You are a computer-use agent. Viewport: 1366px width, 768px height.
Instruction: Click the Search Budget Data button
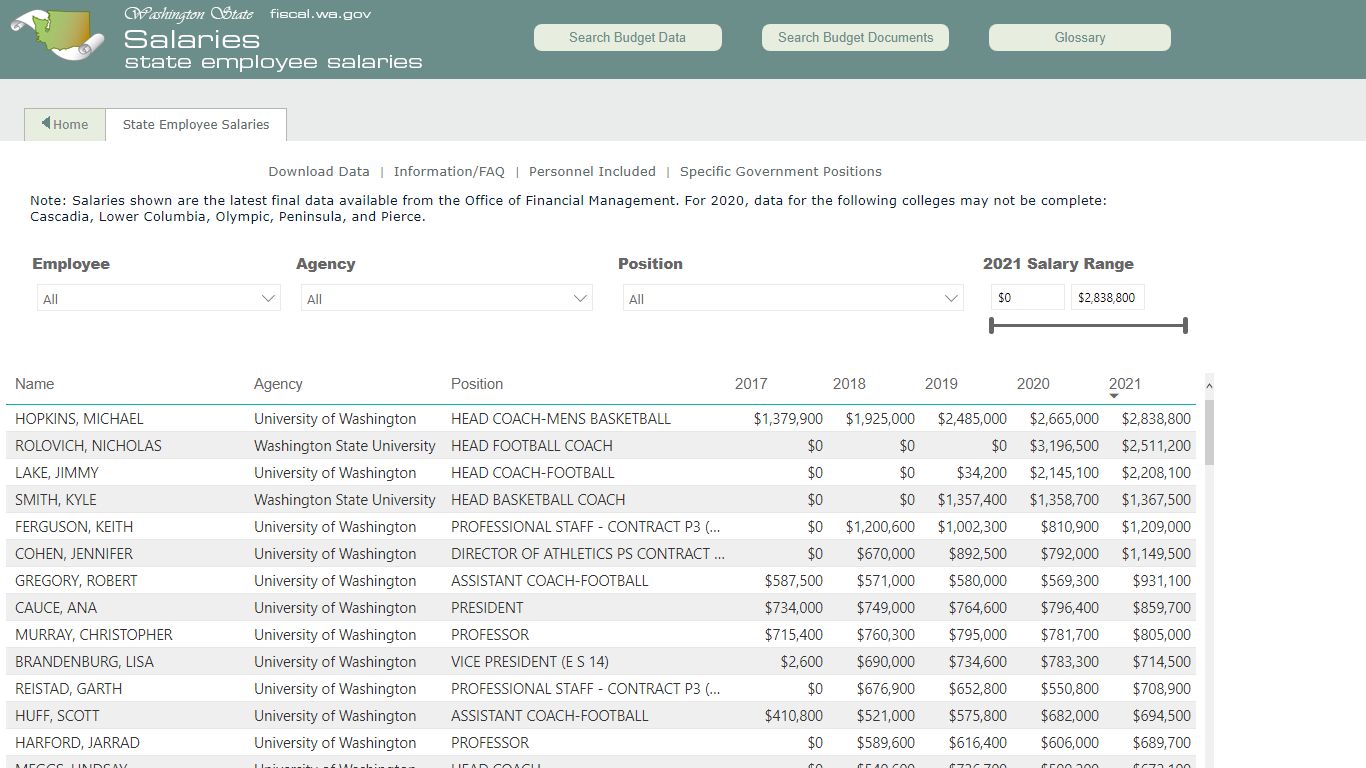[x=628, y=38]
